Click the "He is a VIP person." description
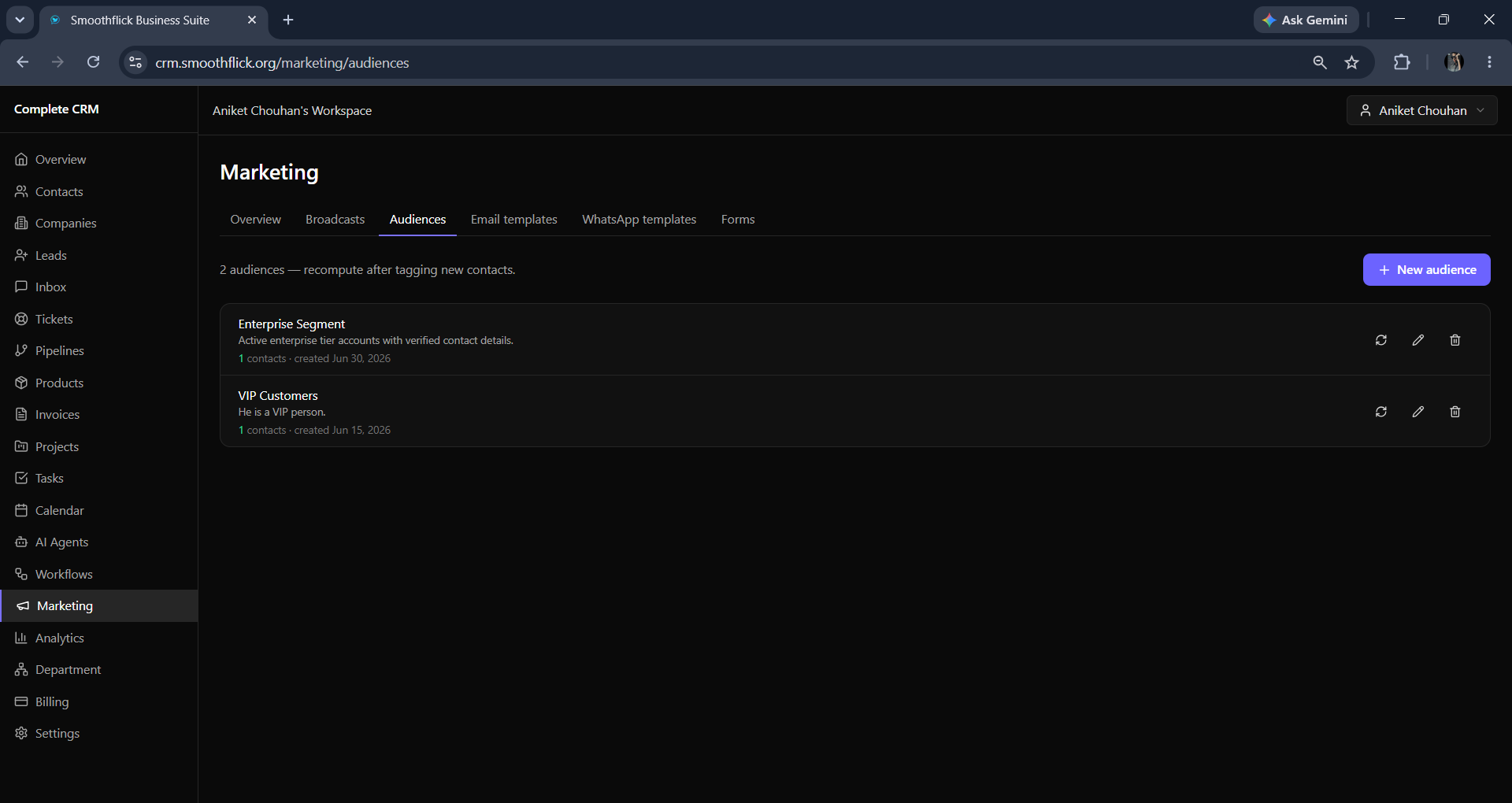This screenshot has width=1512, height=803. point(282,413)
